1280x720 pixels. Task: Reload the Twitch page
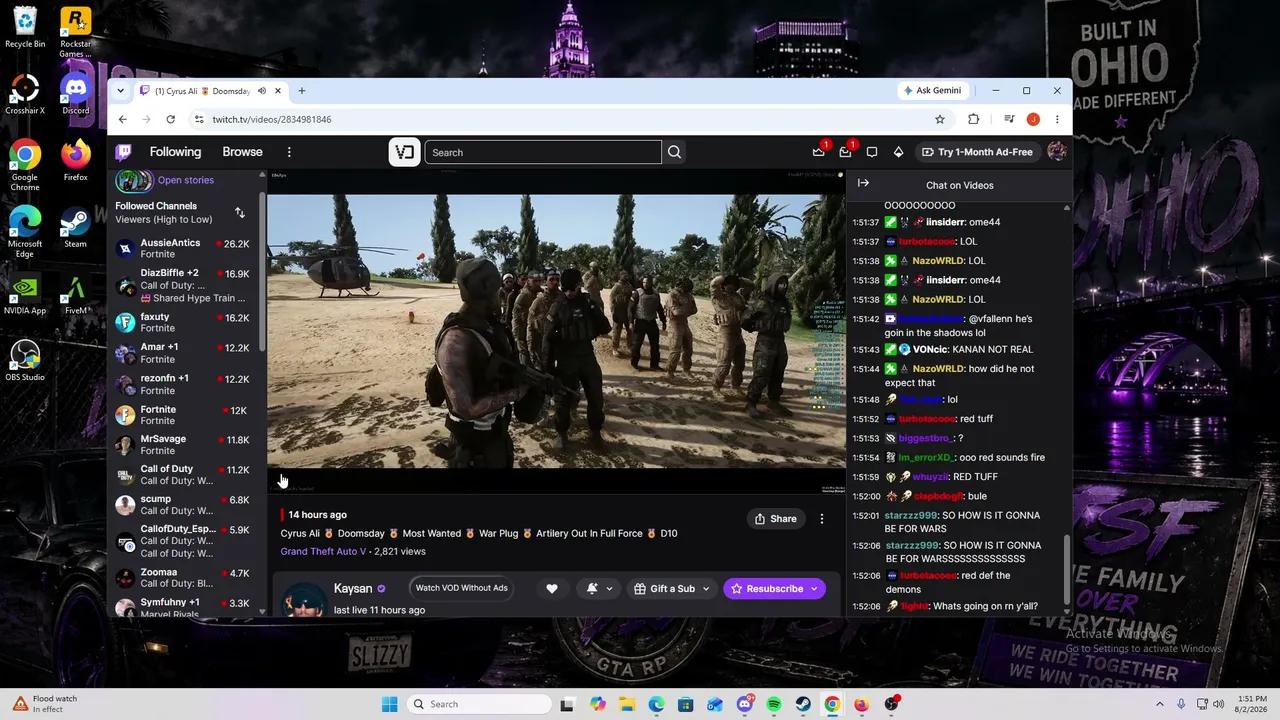171,119
